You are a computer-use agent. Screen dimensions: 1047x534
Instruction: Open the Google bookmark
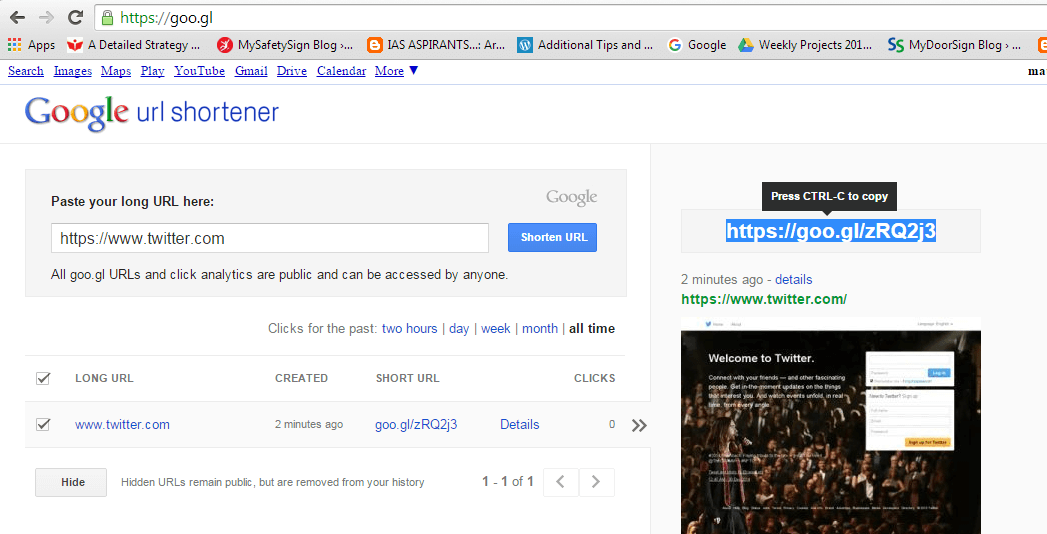[x=697, y=45]
